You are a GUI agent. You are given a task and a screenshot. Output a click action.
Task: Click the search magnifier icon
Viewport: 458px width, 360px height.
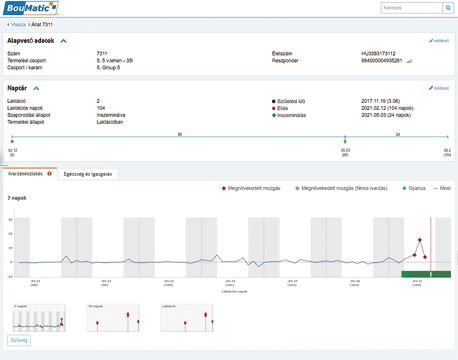[448, 8]
